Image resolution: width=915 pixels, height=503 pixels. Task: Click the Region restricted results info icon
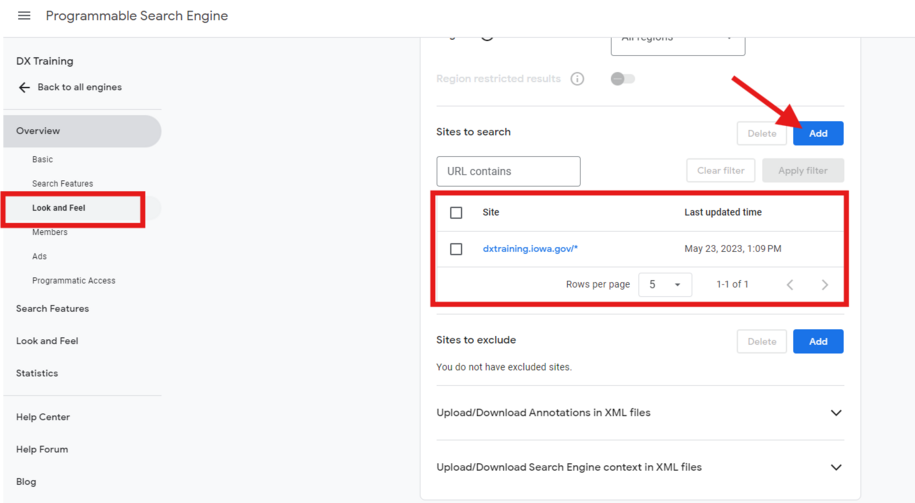coord(577,79)
